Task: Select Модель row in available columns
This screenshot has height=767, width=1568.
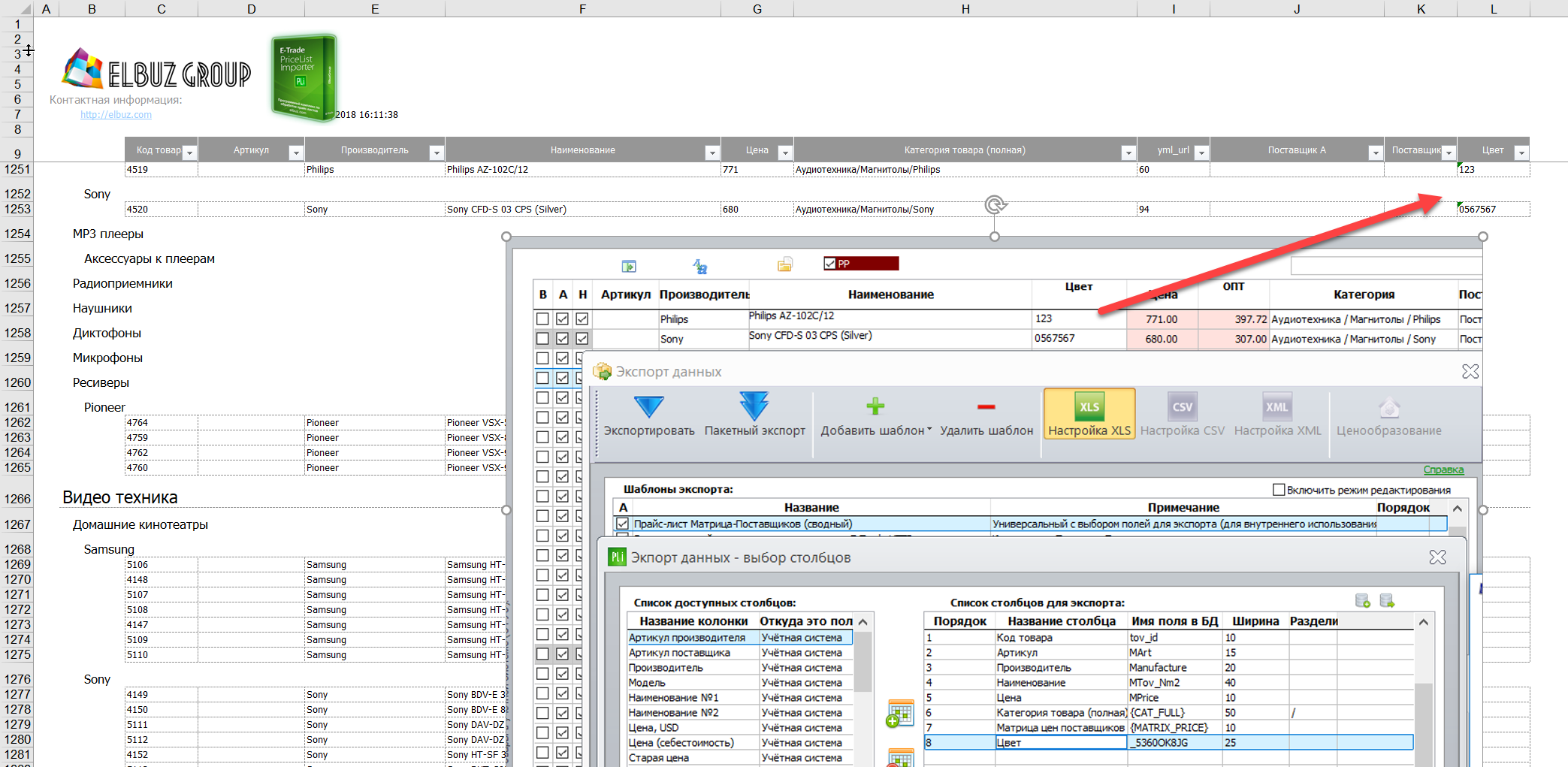Action: (740, 682)
